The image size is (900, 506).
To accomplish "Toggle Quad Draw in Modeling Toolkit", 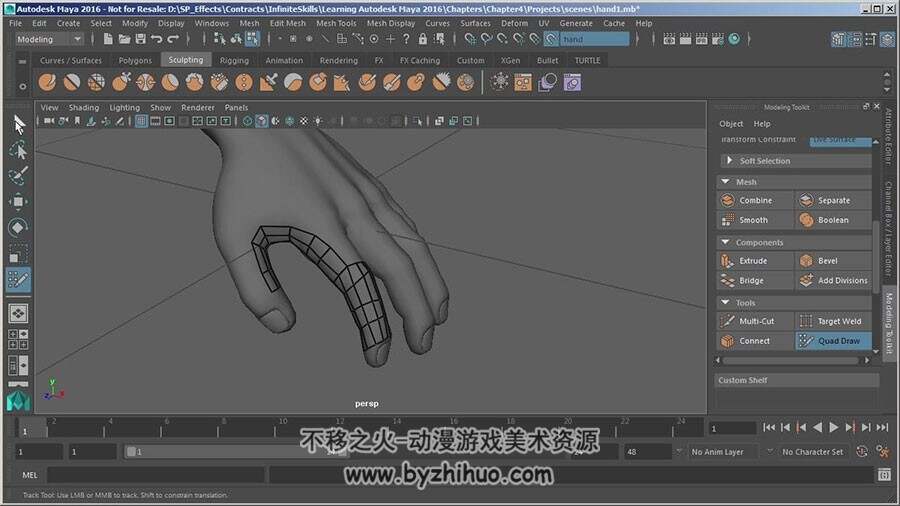I will [833, 341].
